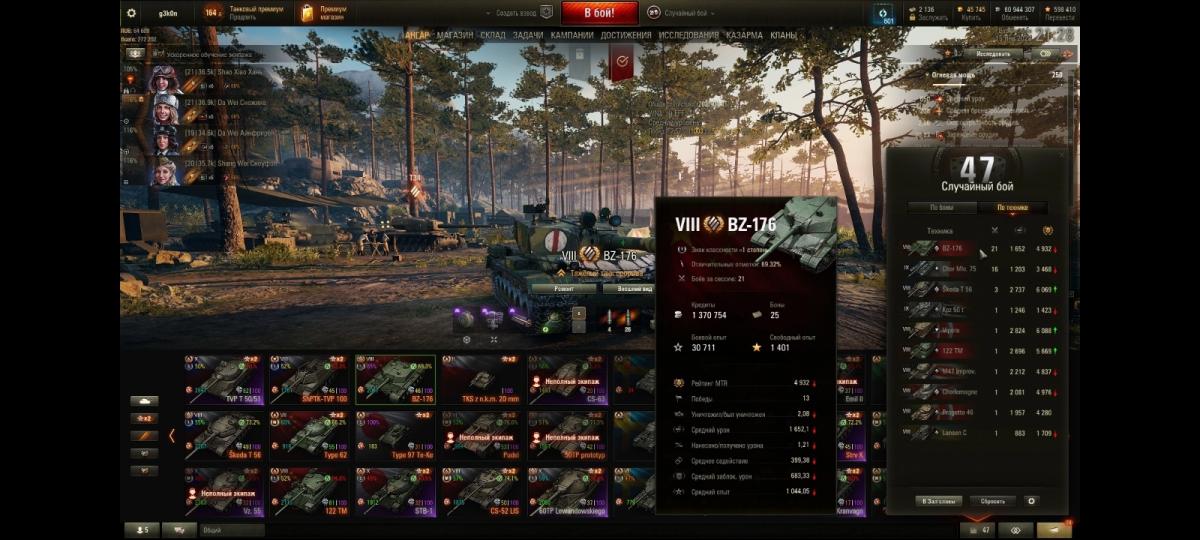Image resolution: width=1200 pixels, height=540 pixels.
Task: Click the Премиум магазин icon
Action: [x=308, y=13]
